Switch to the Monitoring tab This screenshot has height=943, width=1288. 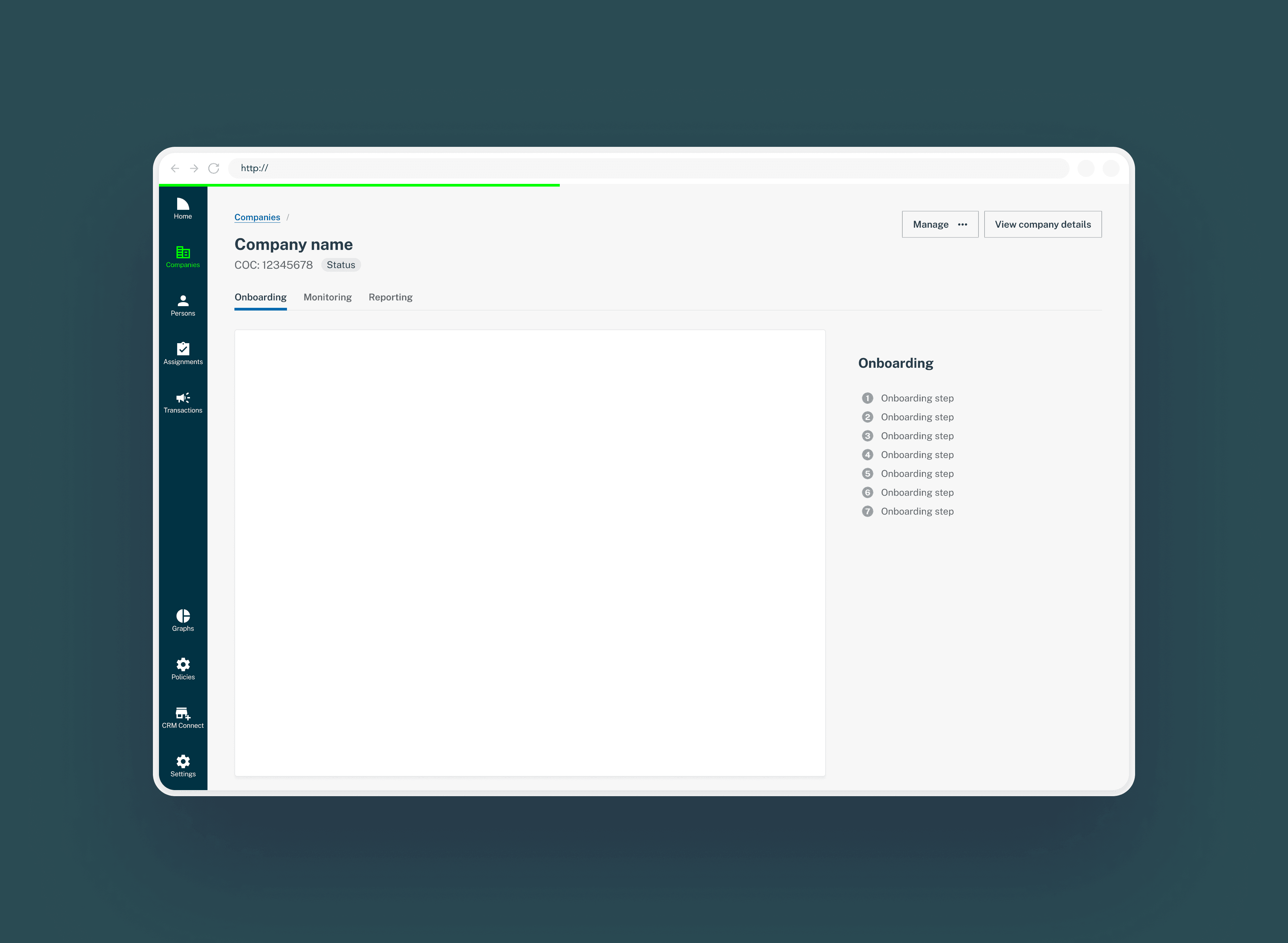coord(327,297)
